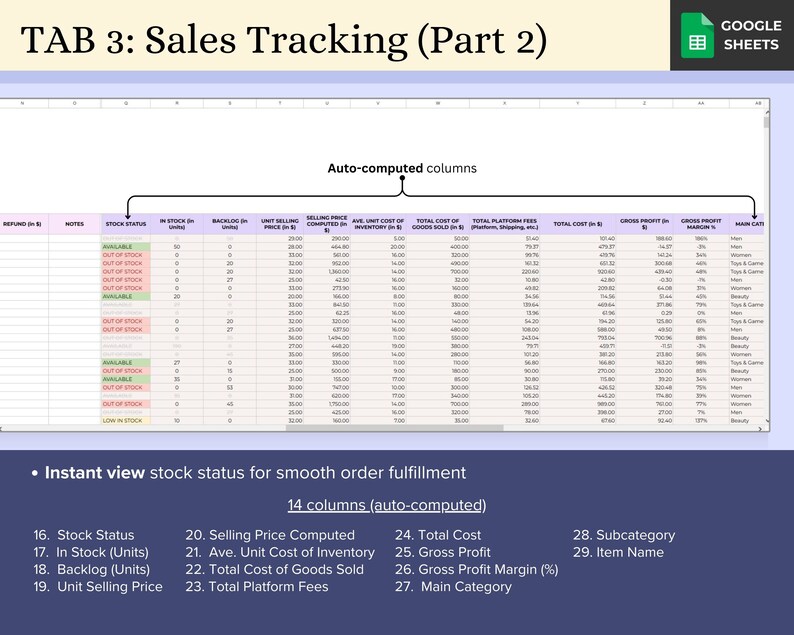This screenshot has width=794, height=635.
Task: Click the horizontal scrollbar thumb
Action: coord(394,428)
